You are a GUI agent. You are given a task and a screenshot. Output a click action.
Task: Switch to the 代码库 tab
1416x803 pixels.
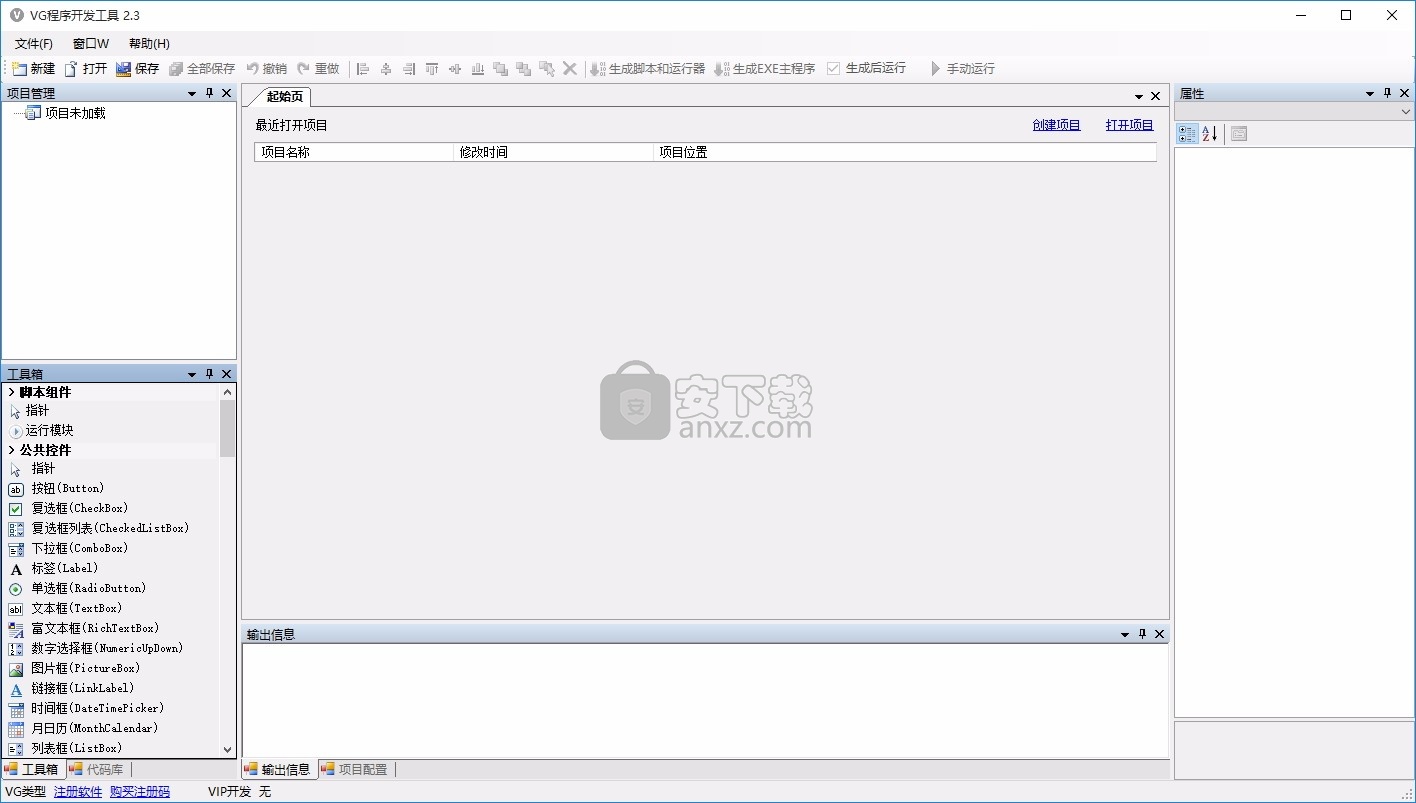pos(98,770)
